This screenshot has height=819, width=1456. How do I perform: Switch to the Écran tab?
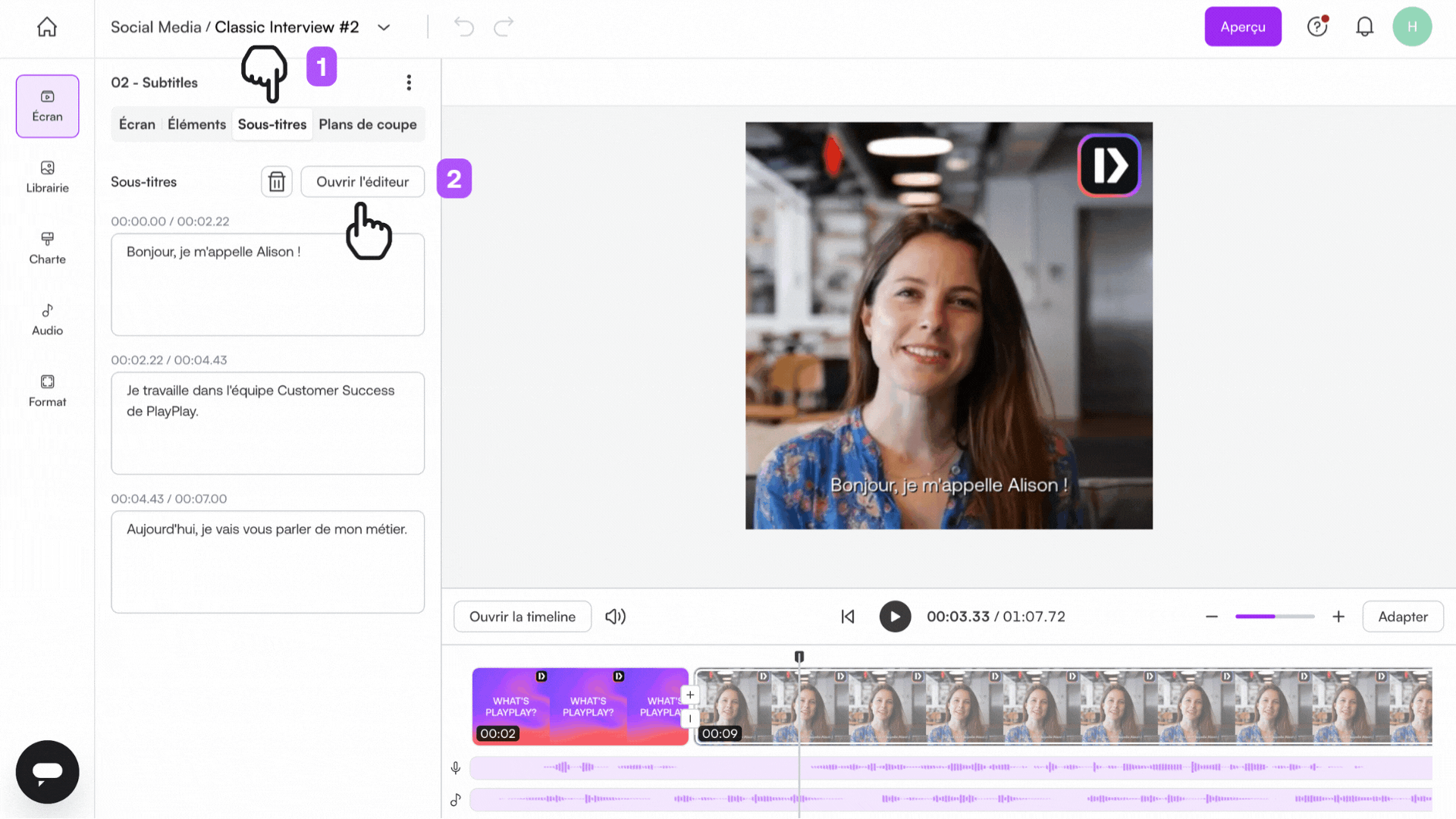click(137, 124)
